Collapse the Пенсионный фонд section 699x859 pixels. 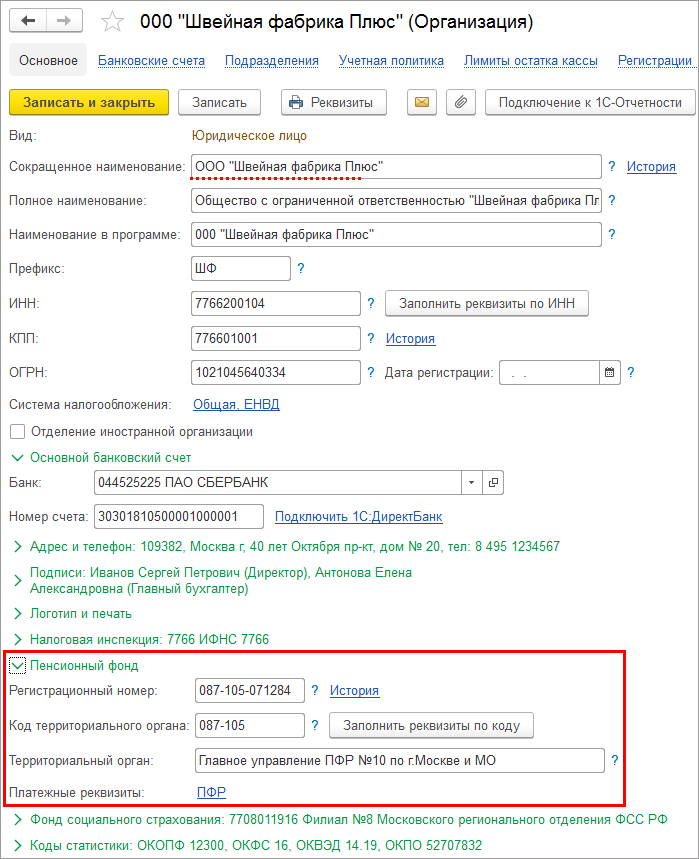click(17, 665)
